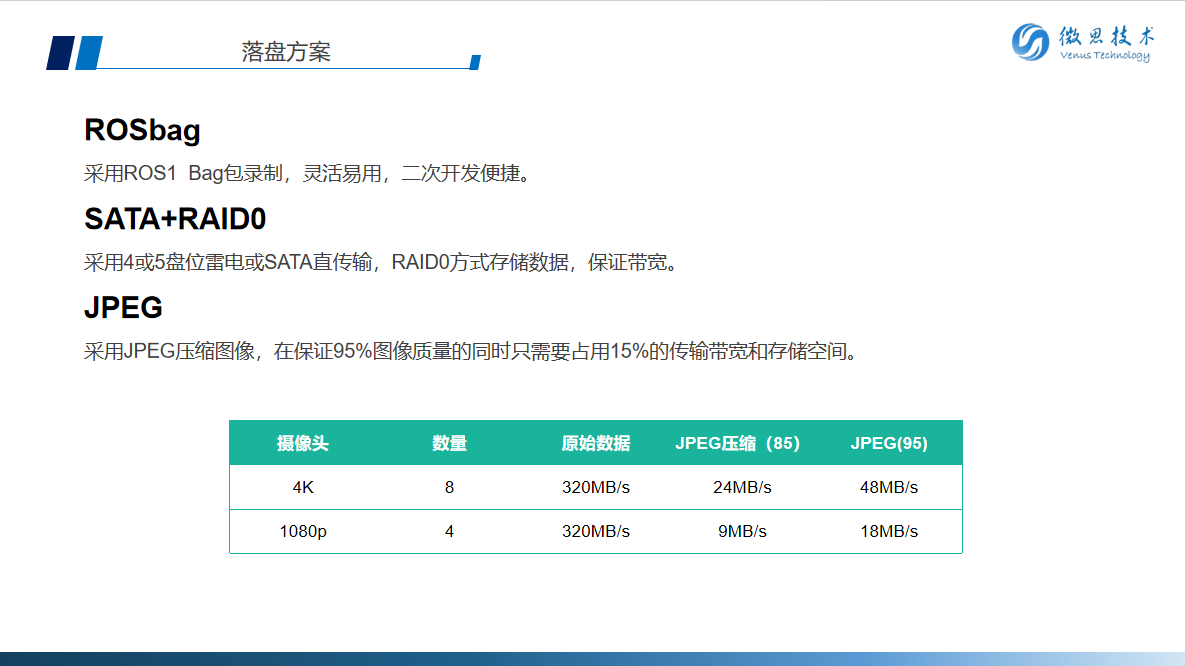Expand the JPEG section heading
1185x666 pixels.
122,308
